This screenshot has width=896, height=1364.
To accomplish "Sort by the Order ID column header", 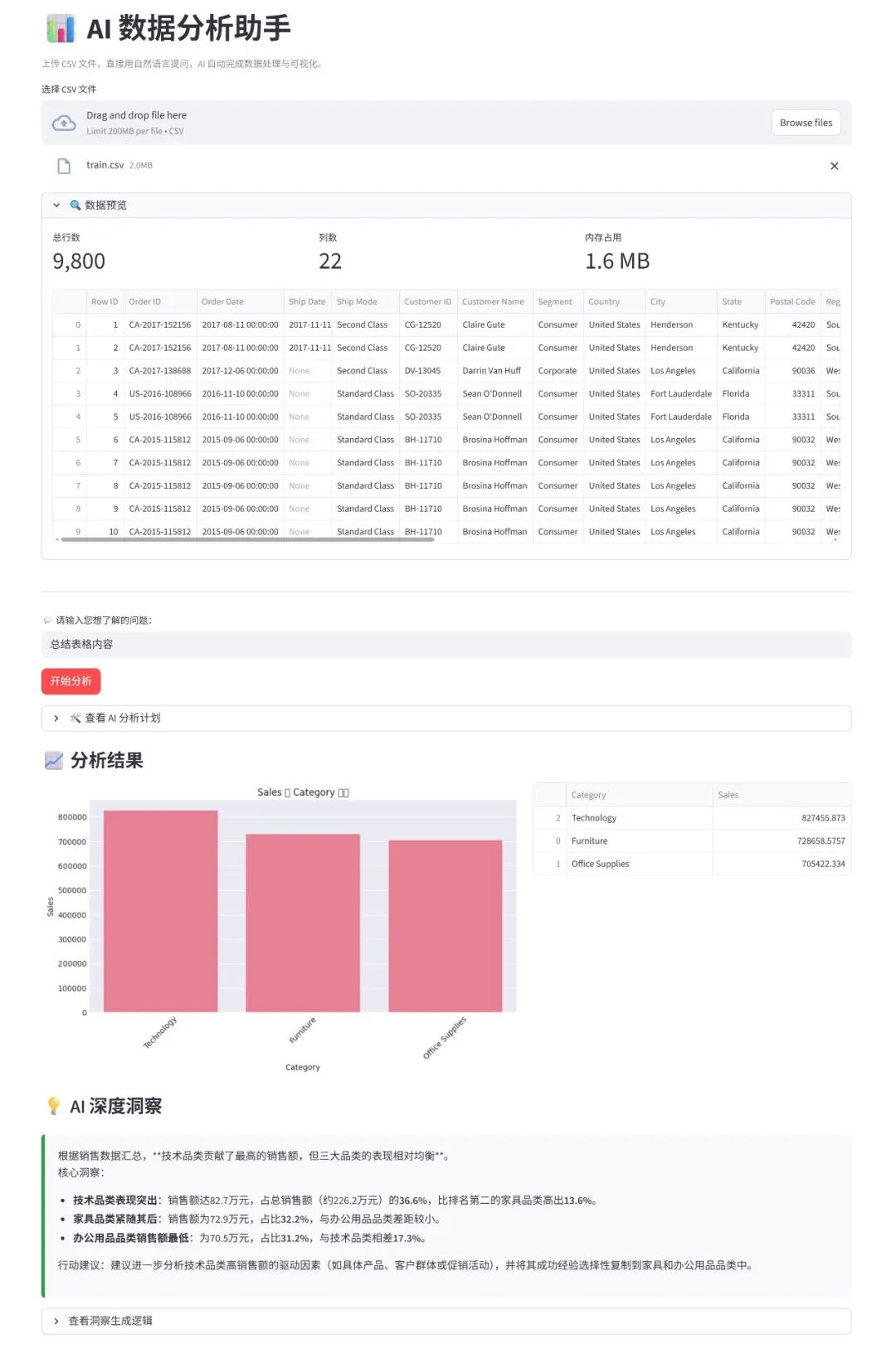I will coord(160,302).
